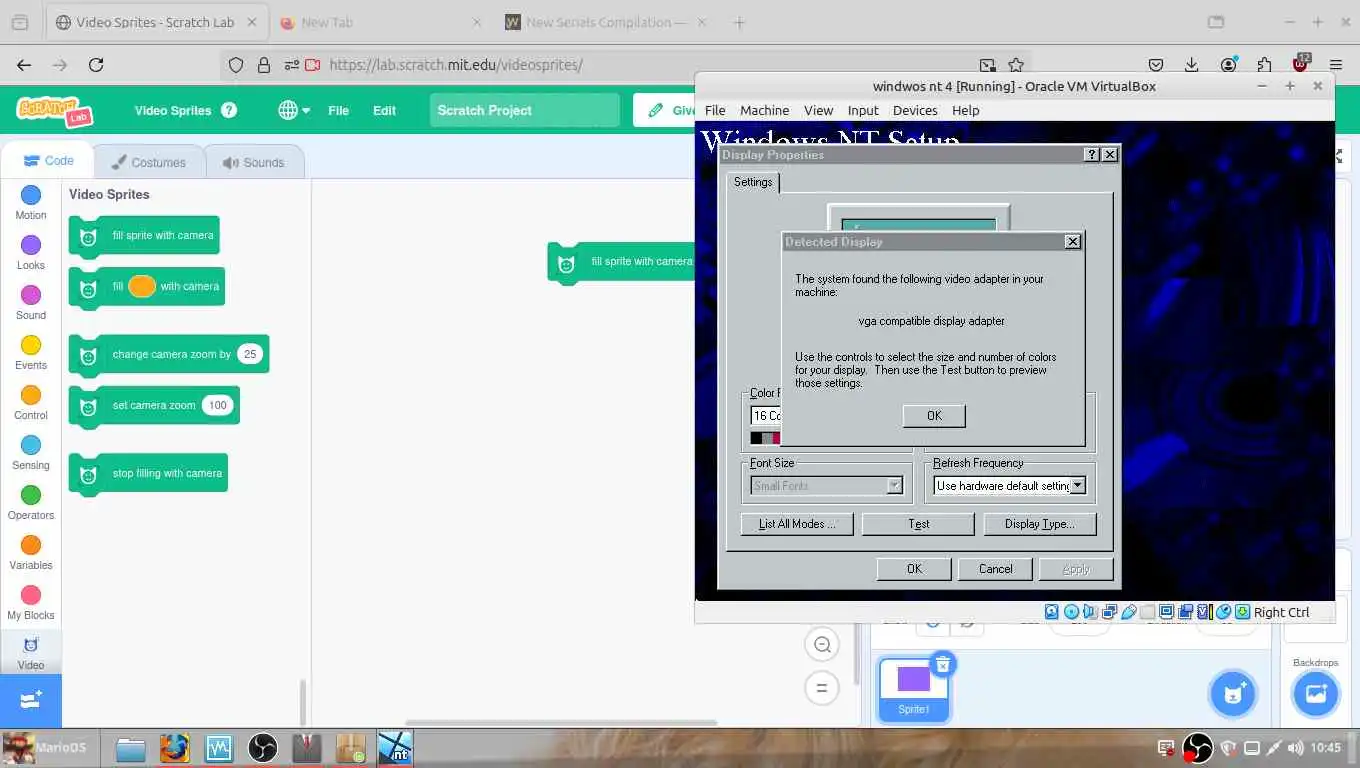Viewport: 1360px width, 768px height.
Task: Open the choose a sprite button
Action: [x=1233, y=694]
